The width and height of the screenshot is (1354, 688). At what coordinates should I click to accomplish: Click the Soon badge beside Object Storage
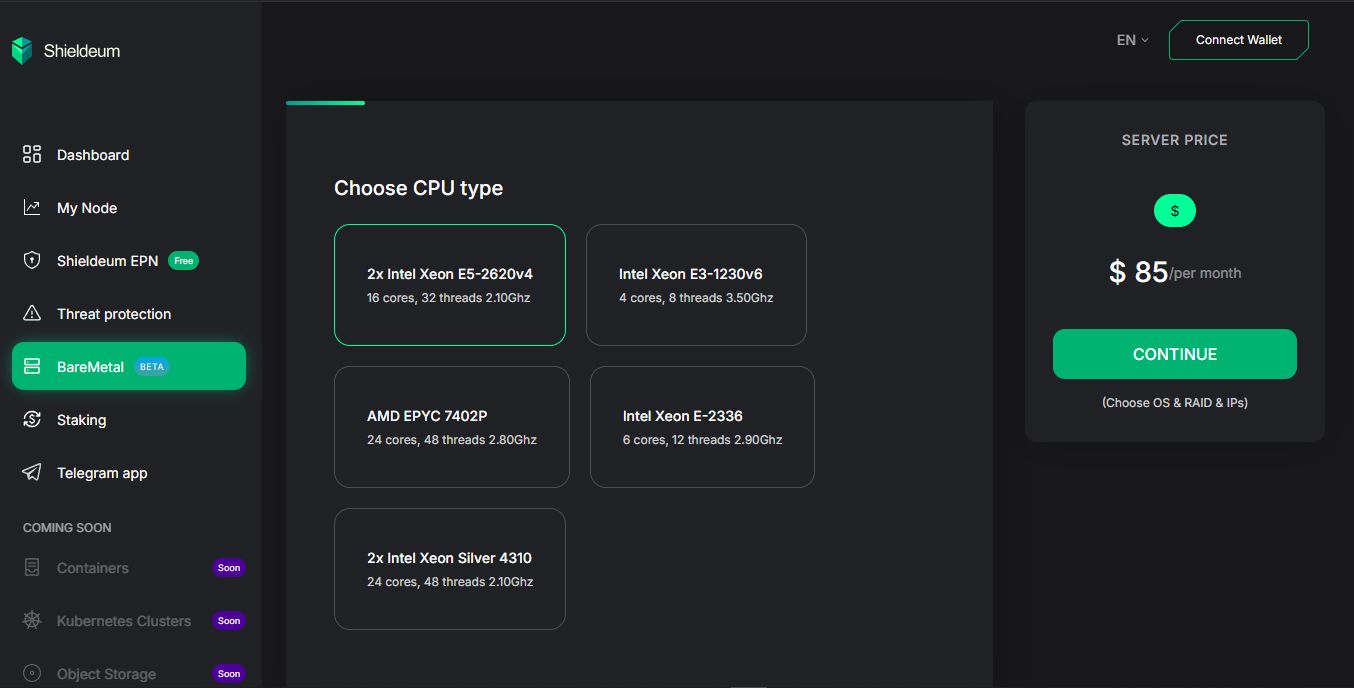[229, 674]
